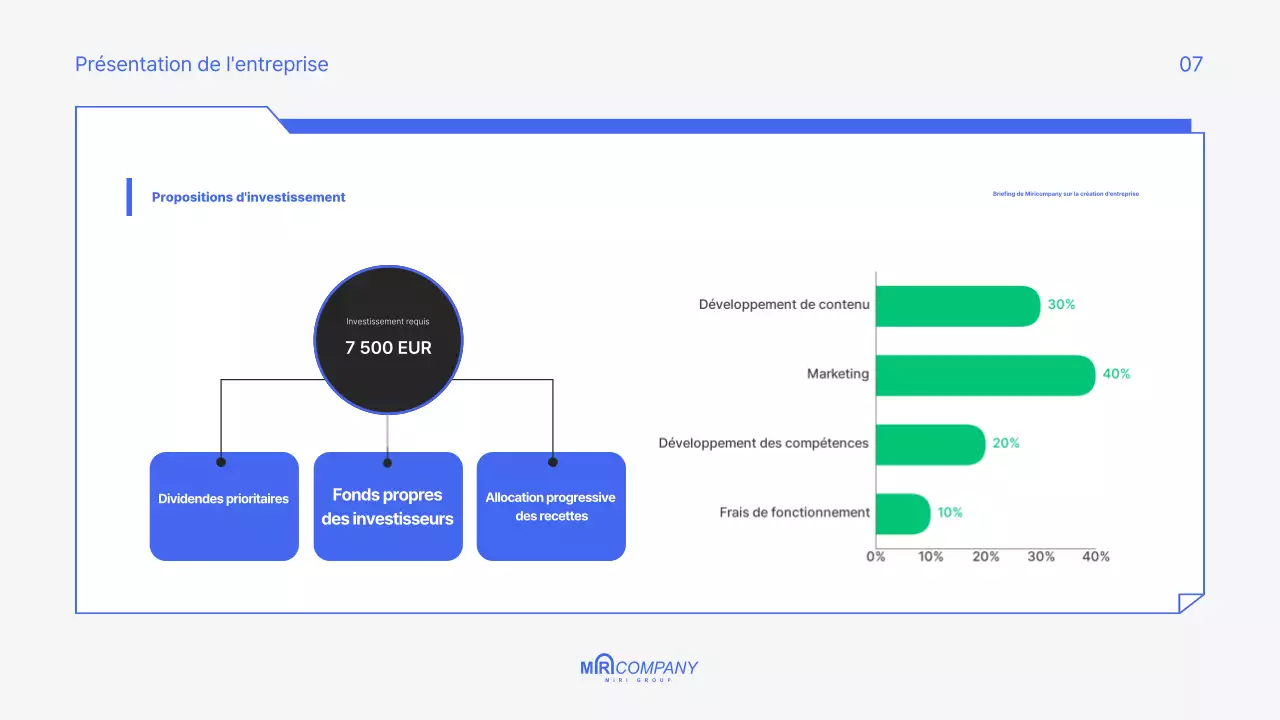Click the Fonds propres des investisseurs box
Viewport: 1280px width, 720px height.
[388, 506]
